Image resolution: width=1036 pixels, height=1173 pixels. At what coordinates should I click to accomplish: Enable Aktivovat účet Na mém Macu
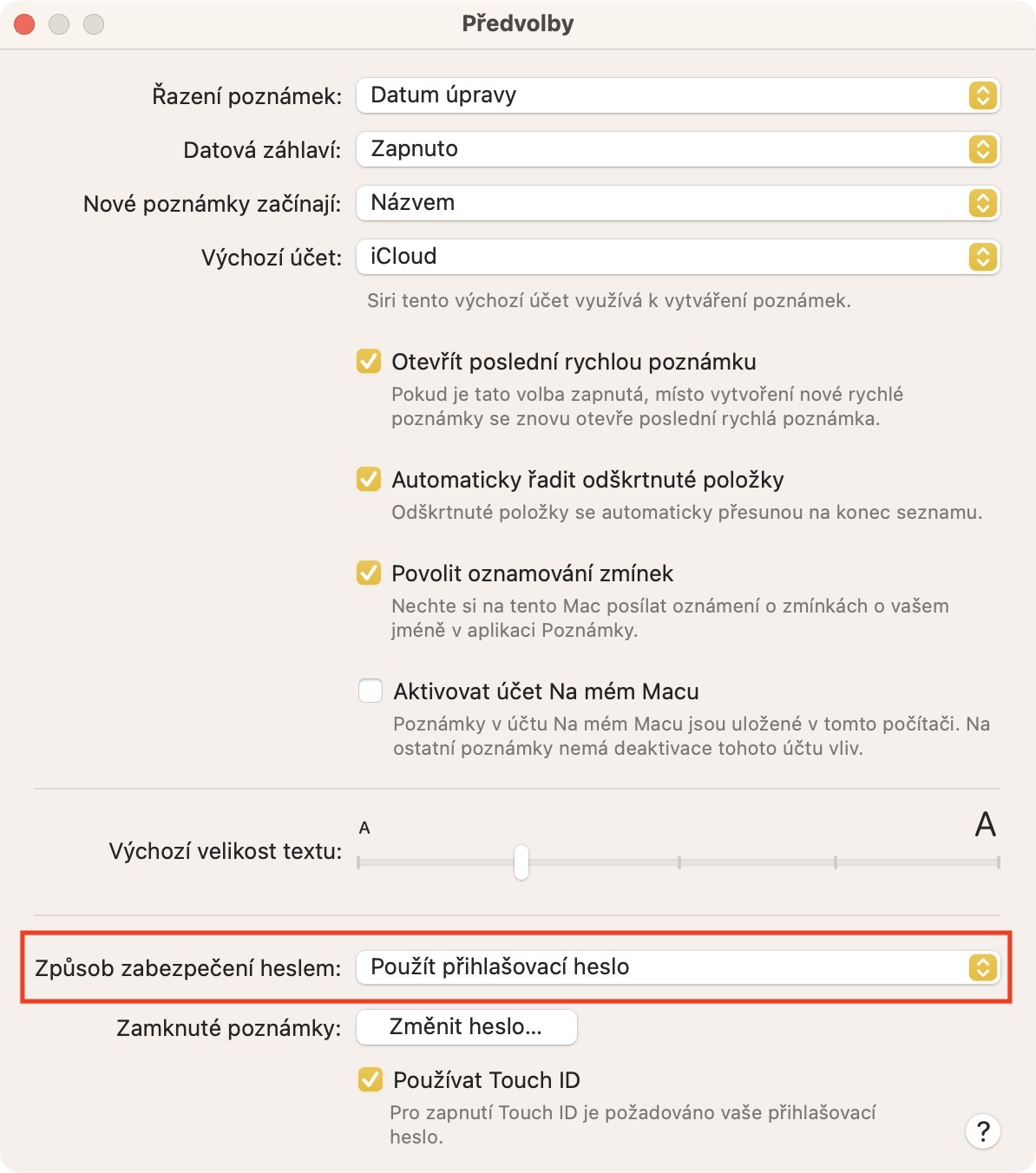370,691
